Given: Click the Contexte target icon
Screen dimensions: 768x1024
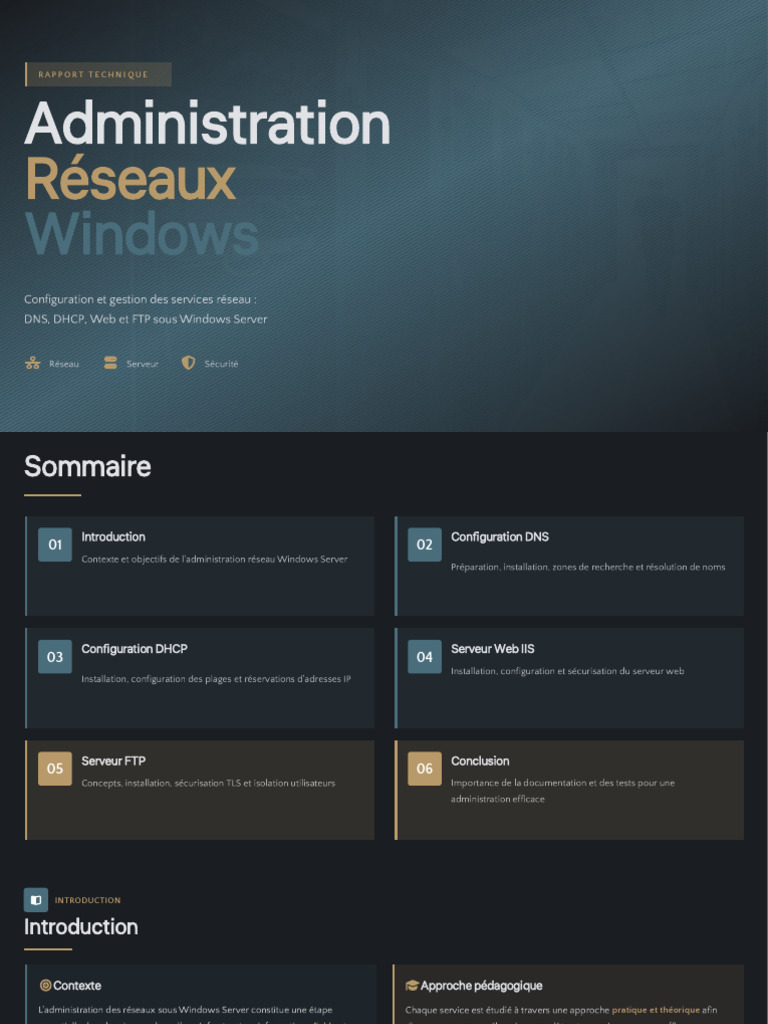Looking at the screenshot, I should click(x=45, y=985).
